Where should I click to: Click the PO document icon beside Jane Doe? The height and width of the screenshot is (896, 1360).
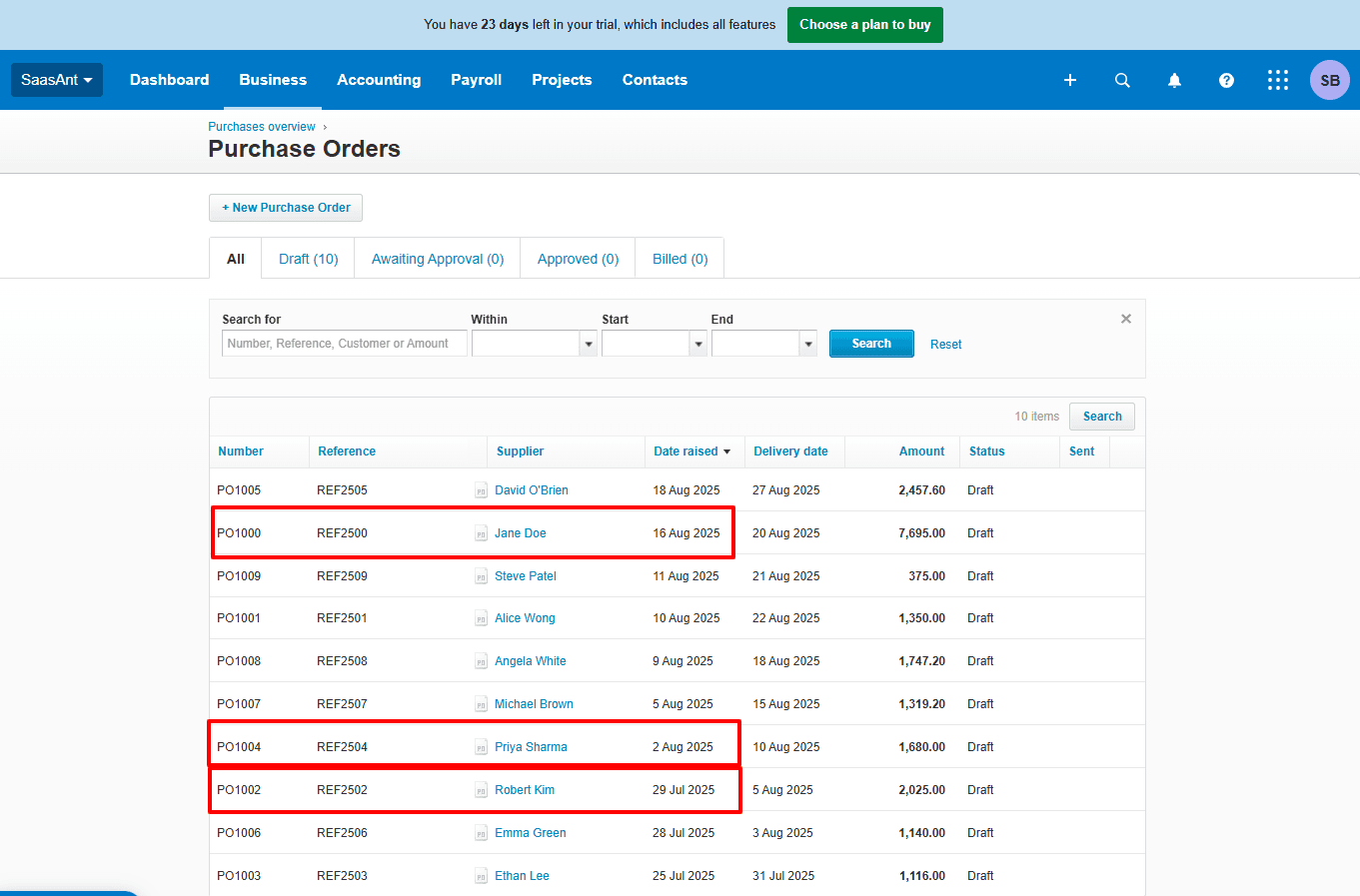(x=483, y=533)
